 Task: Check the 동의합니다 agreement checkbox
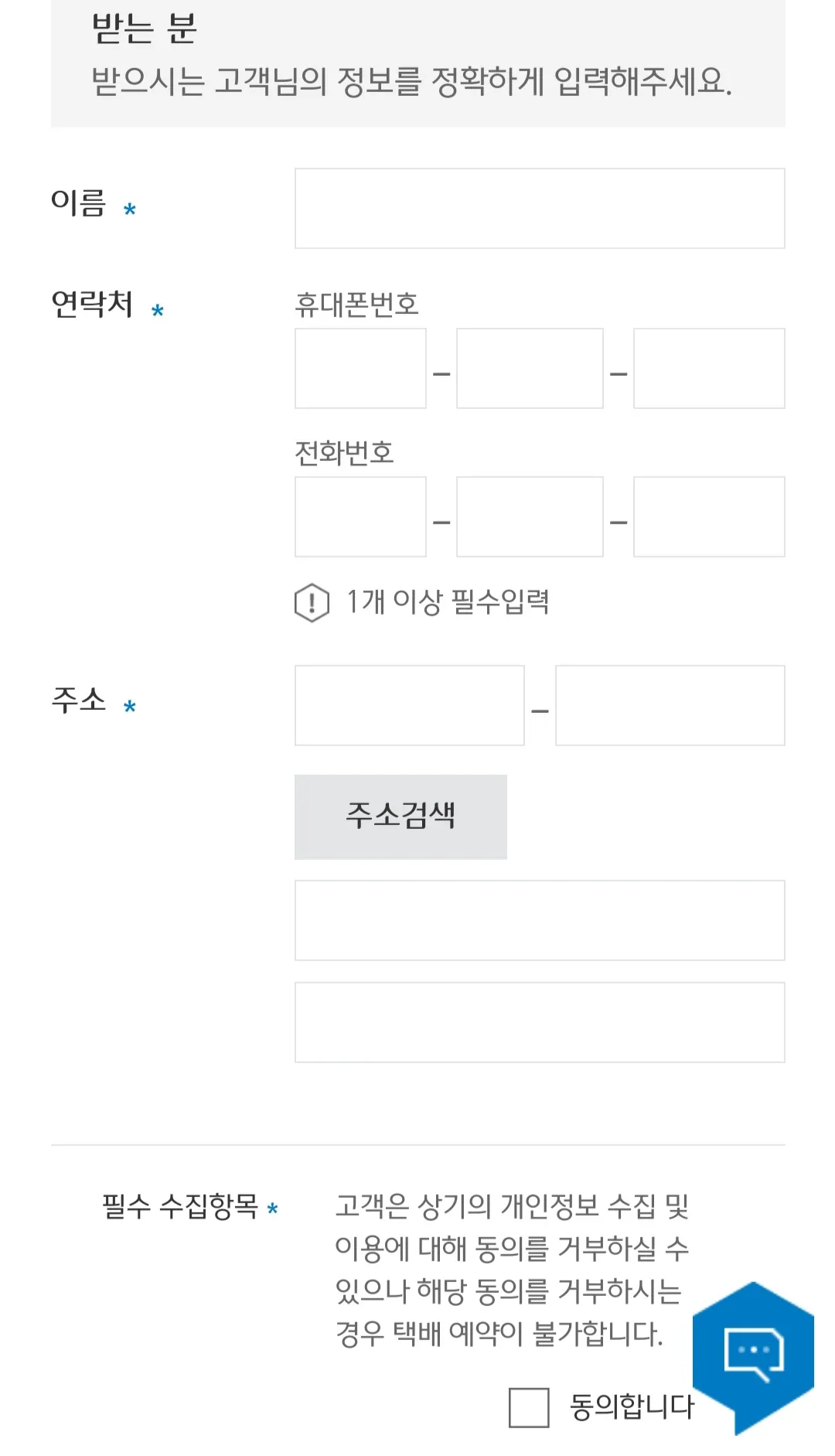(x=528, y=1409)
